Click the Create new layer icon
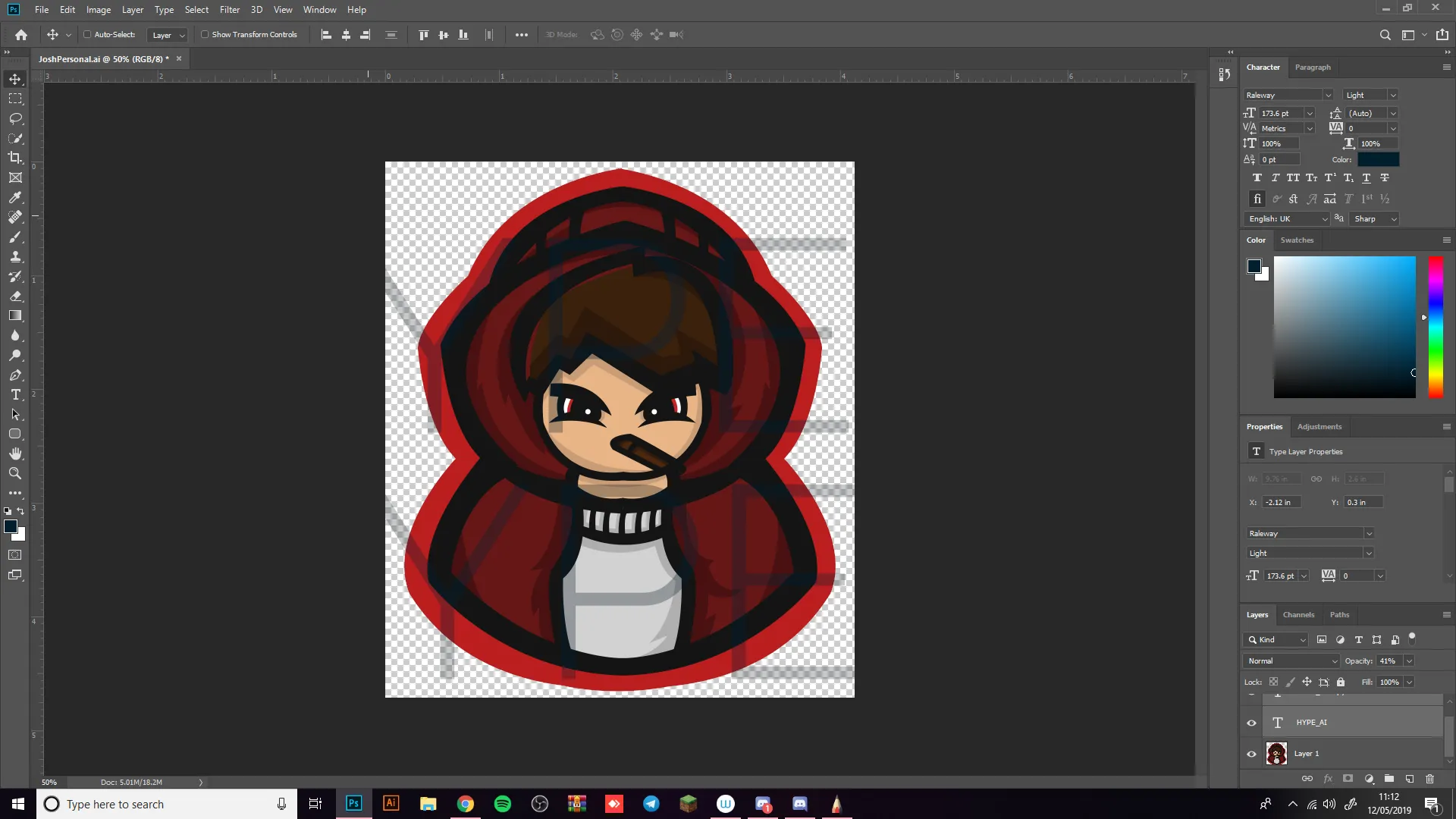The width and height of the screenshot is (1456, 819). tap(1409, 779)
